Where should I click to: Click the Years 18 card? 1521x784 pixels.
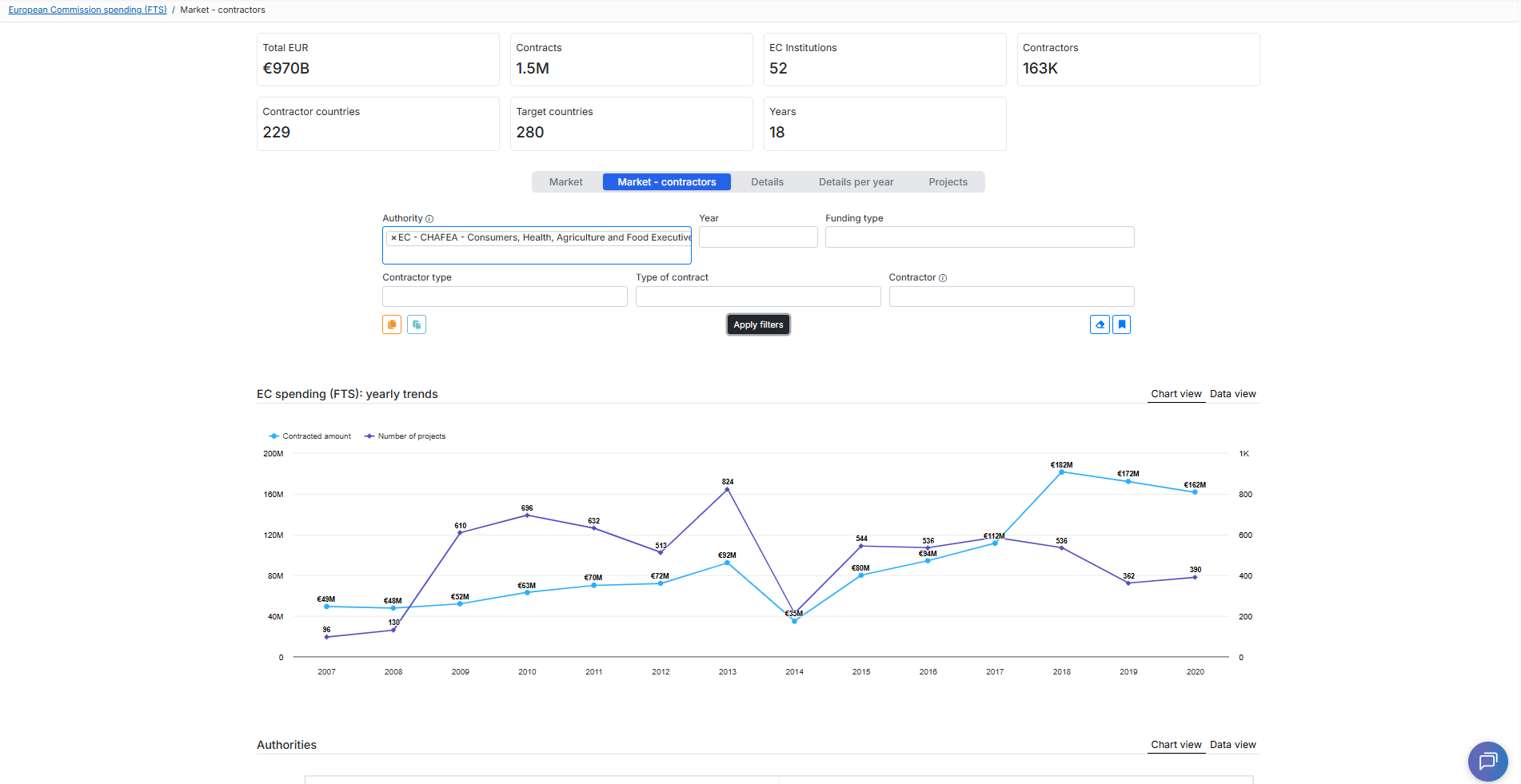coord(884,124)
